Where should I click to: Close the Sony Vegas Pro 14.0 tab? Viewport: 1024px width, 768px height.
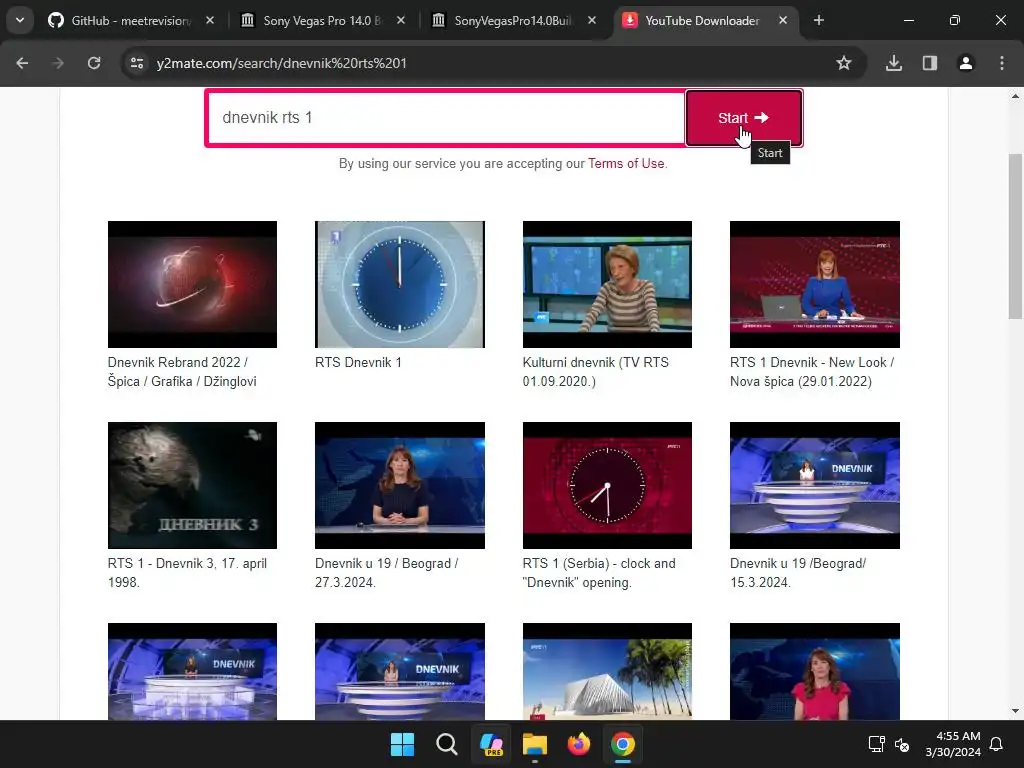401,20
